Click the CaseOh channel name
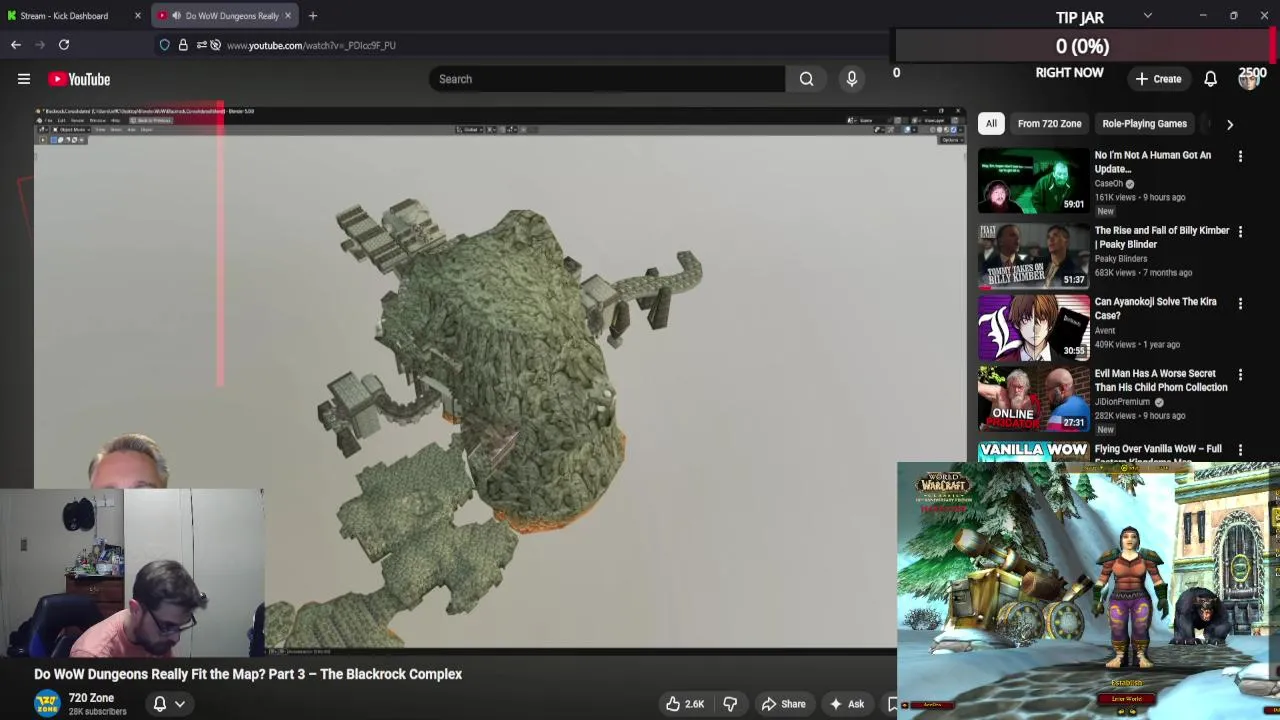The height and width of the screenshot is (720, 1280). [1108, 184]
